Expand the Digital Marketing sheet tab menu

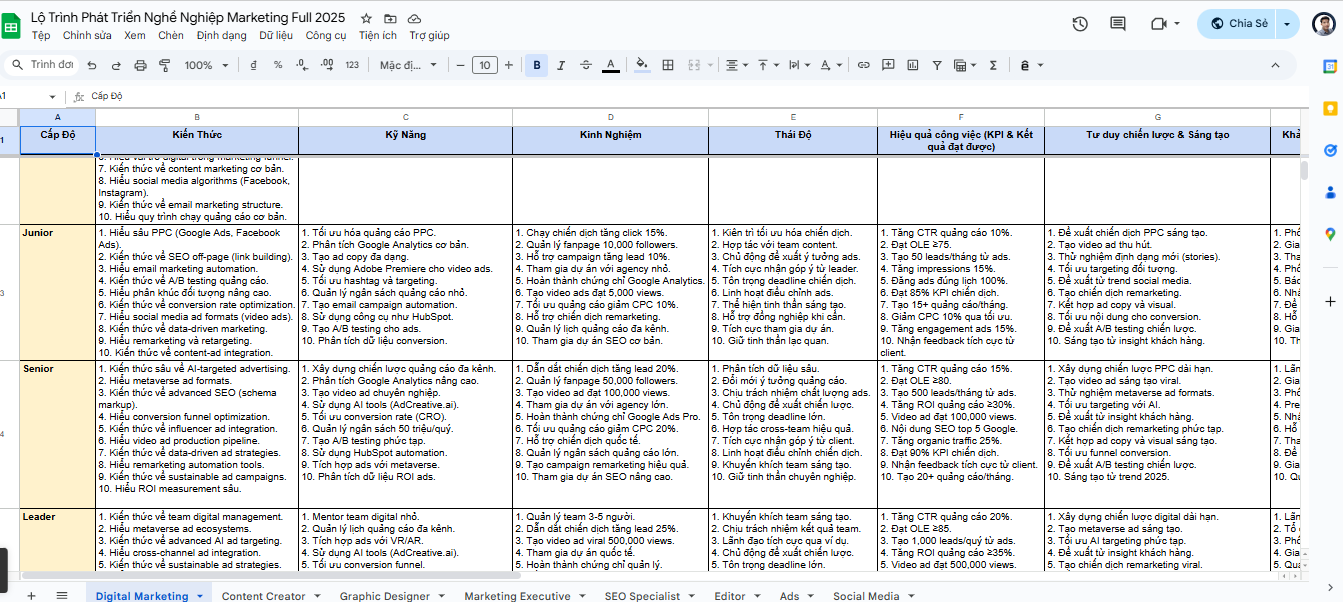200,596
